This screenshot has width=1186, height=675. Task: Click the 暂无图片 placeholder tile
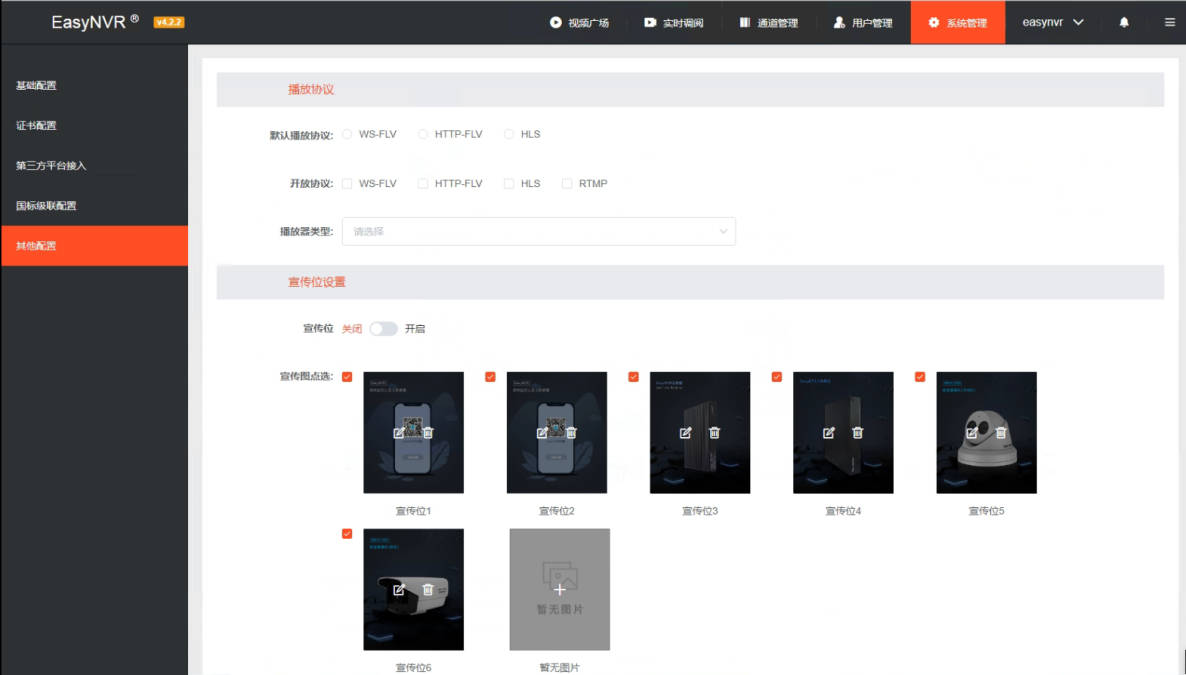click(x=560, y=589)
